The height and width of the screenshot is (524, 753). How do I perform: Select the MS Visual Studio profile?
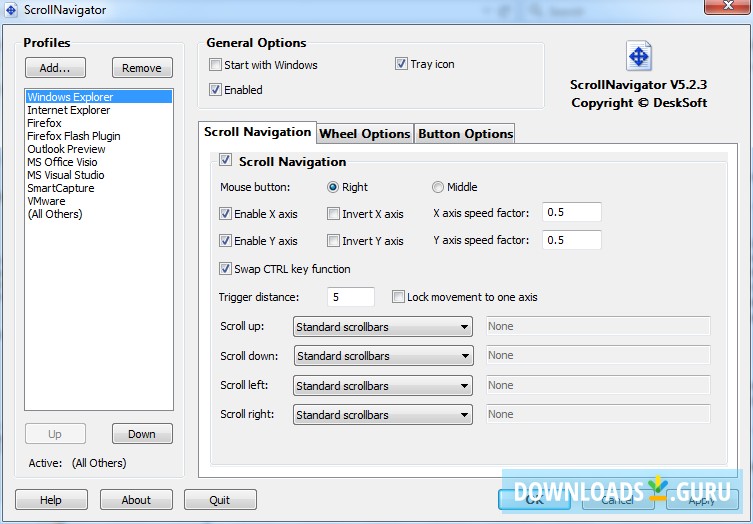98,175
